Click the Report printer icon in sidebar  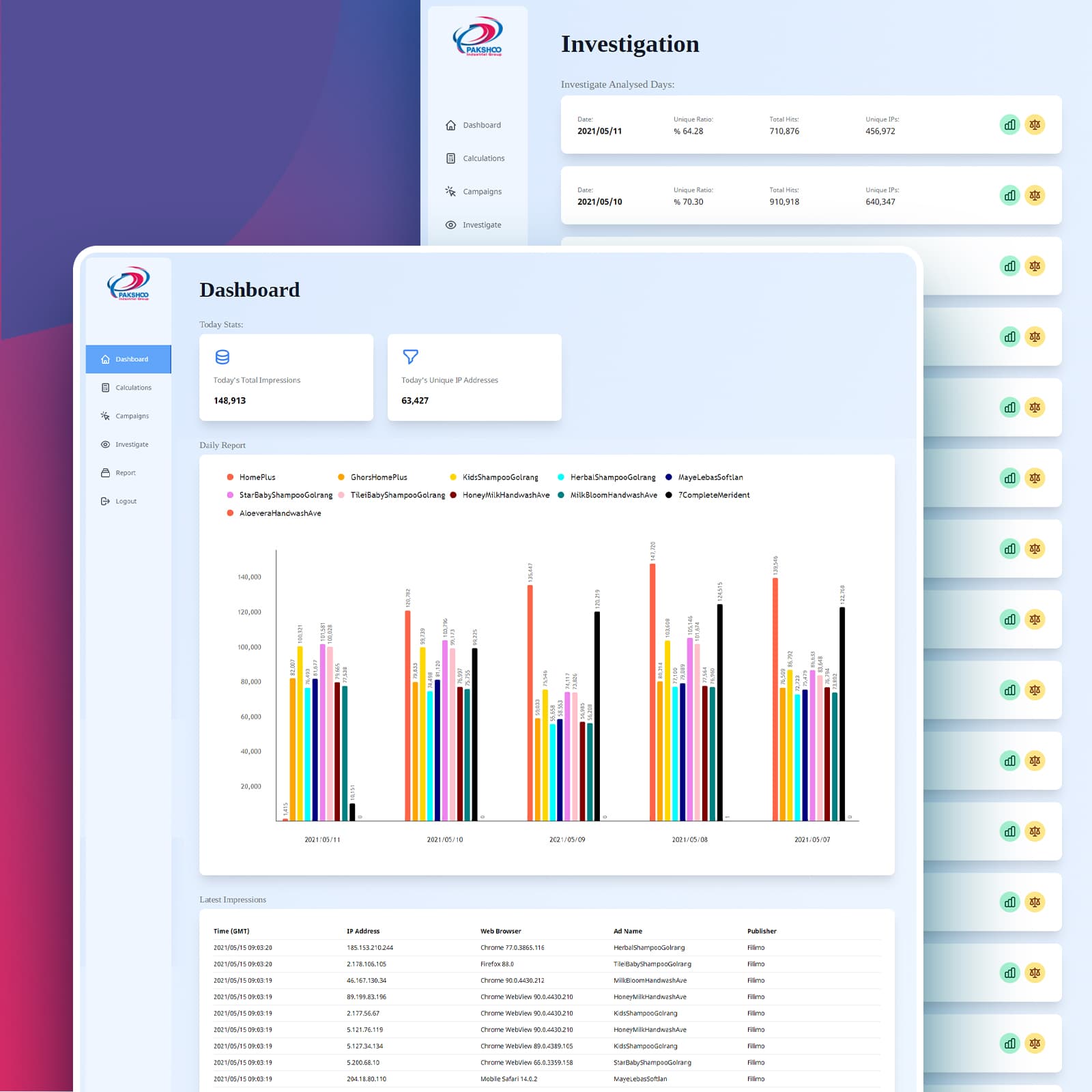tap(105, 472)
